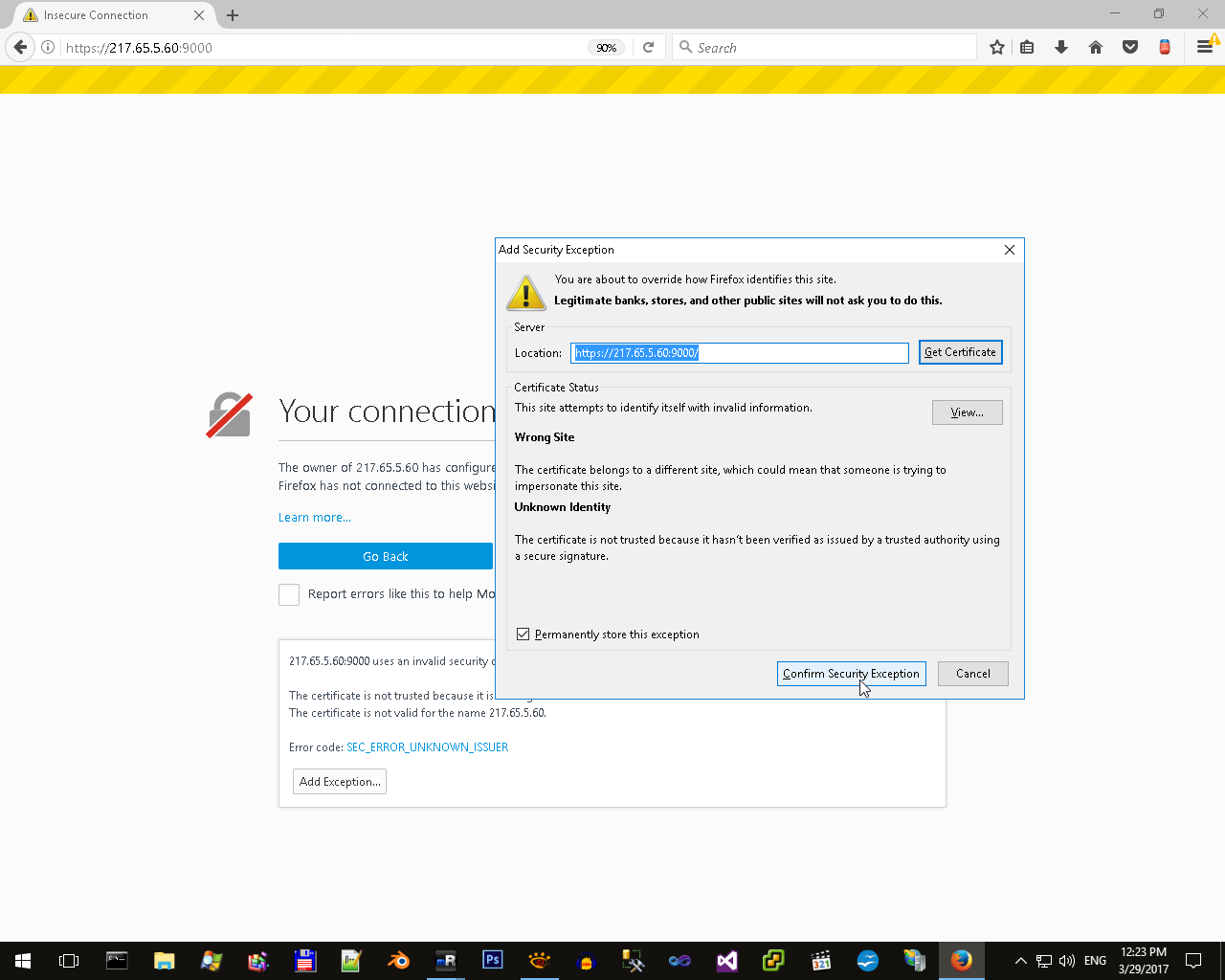Open Blender from the taskbar

tap(398, 961)
